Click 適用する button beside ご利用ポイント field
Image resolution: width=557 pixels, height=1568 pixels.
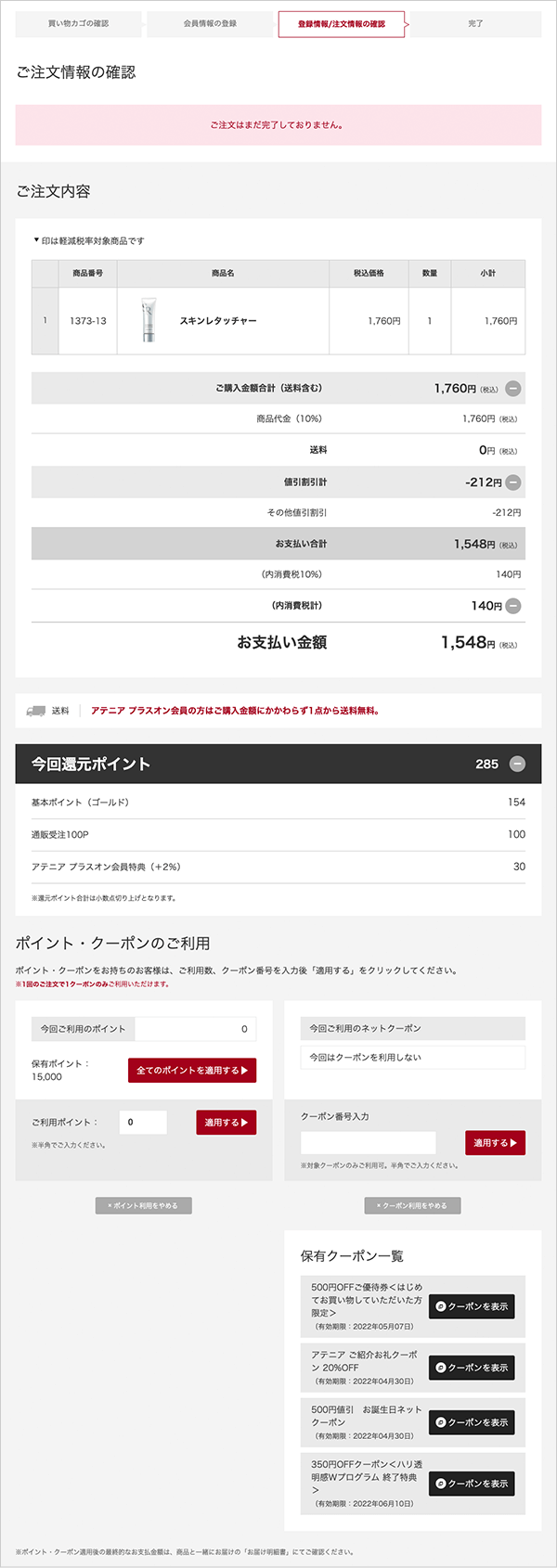click(226, 1123)
